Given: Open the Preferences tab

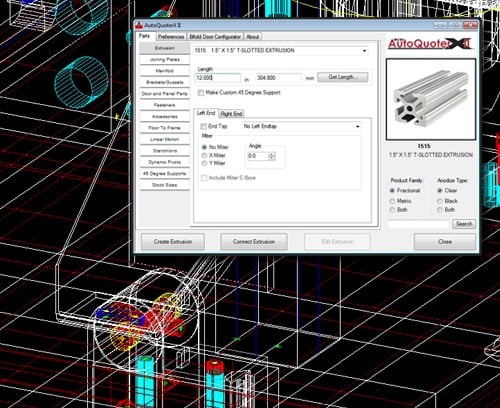Looking at the screenshot, I should point(171,37).
